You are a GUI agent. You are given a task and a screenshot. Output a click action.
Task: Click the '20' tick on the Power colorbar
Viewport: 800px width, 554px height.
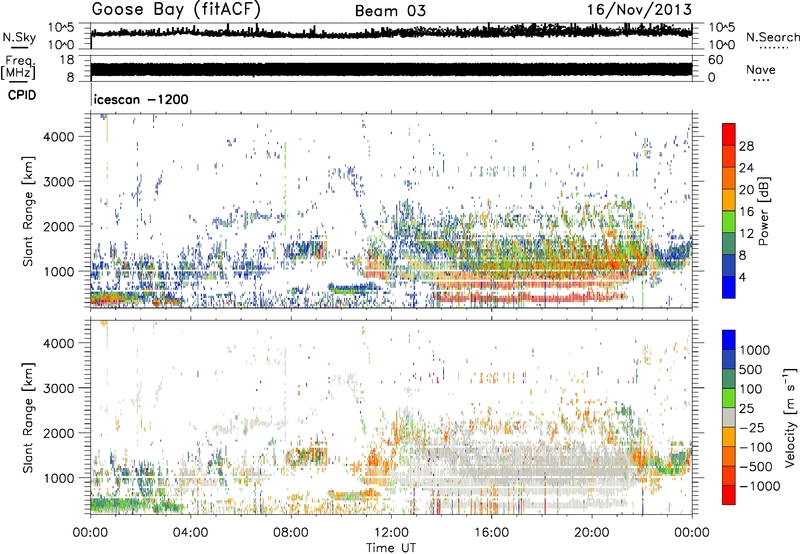coord(746,190)
